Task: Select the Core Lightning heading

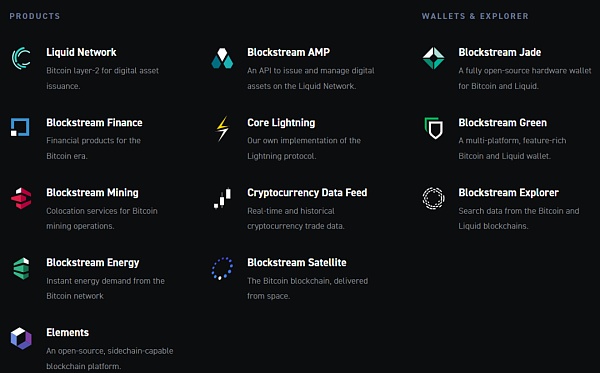Action: click(281, 122)
